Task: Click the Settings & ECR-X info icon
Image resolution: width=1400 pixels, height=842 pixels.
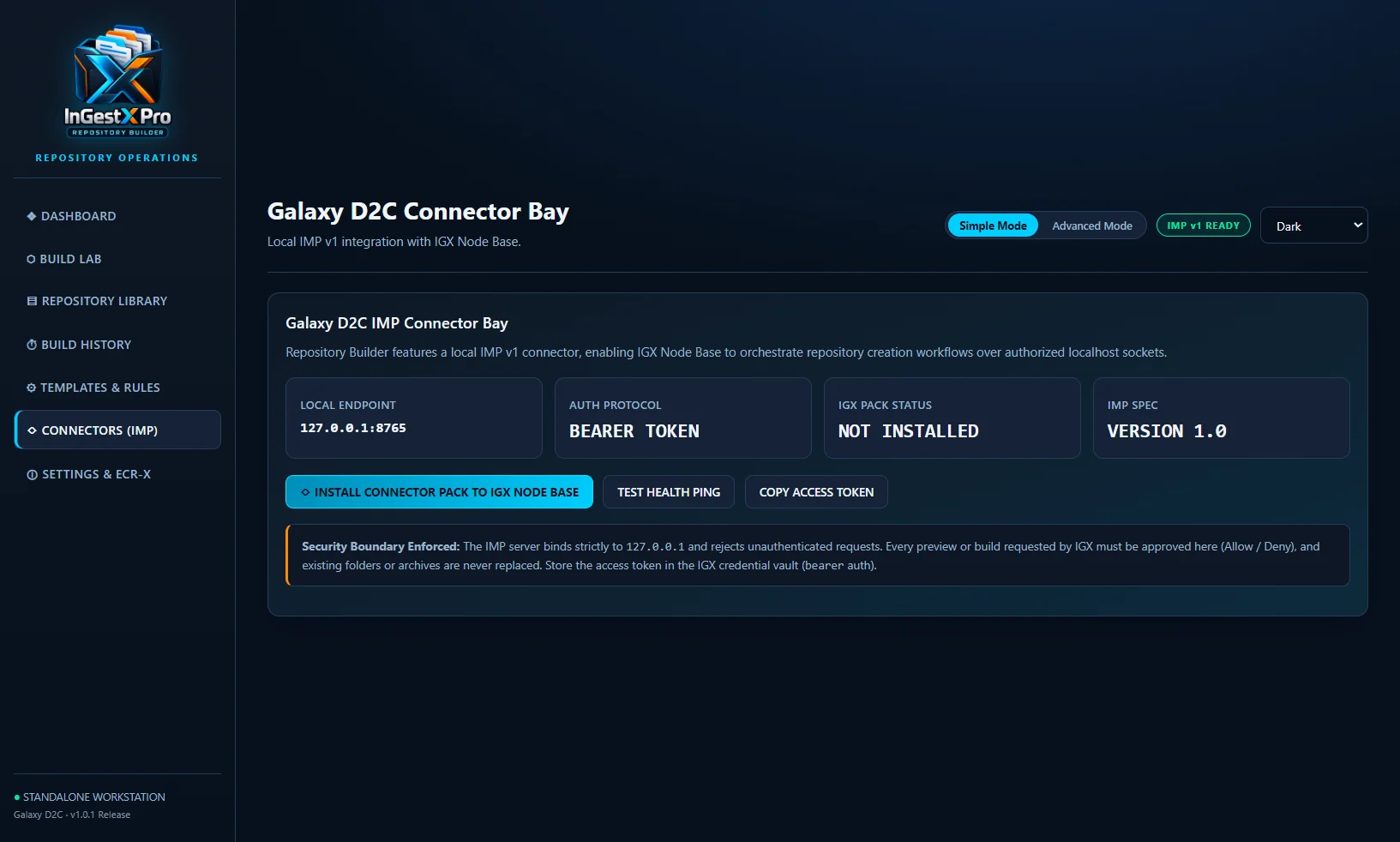Action: (32, 474)
